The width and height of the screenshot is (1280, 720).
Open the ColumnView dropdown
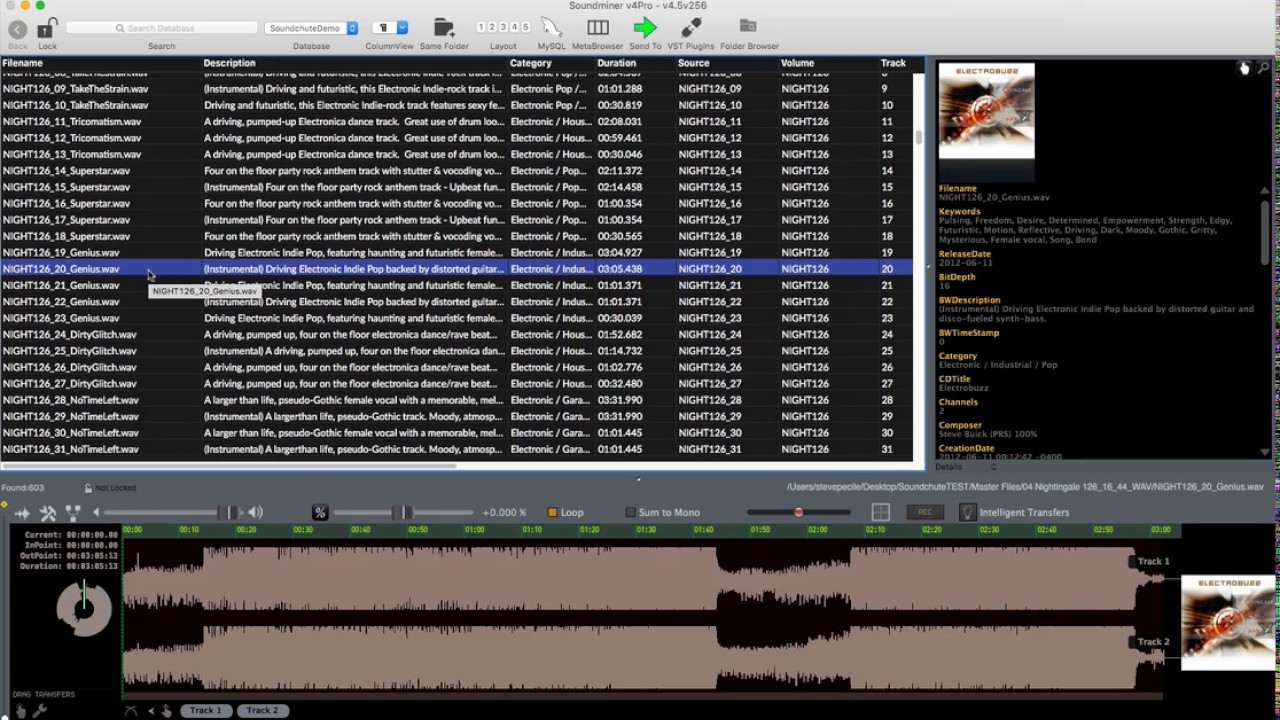click(389, 28)
